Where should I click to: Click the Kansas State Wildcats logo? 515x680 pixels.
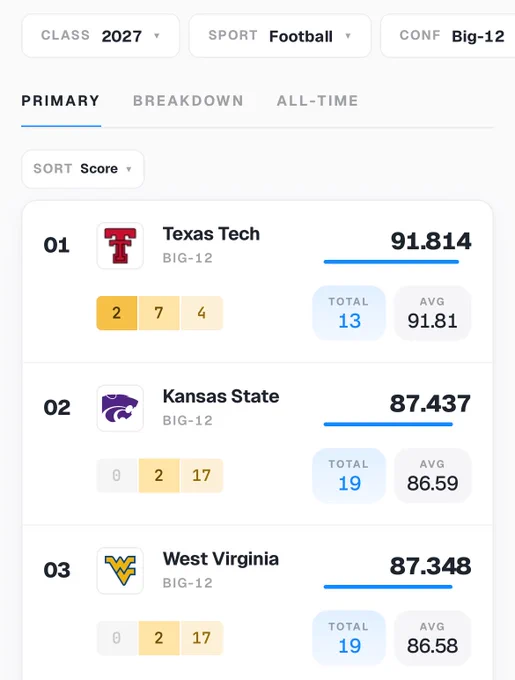click(x=120, y=408)
